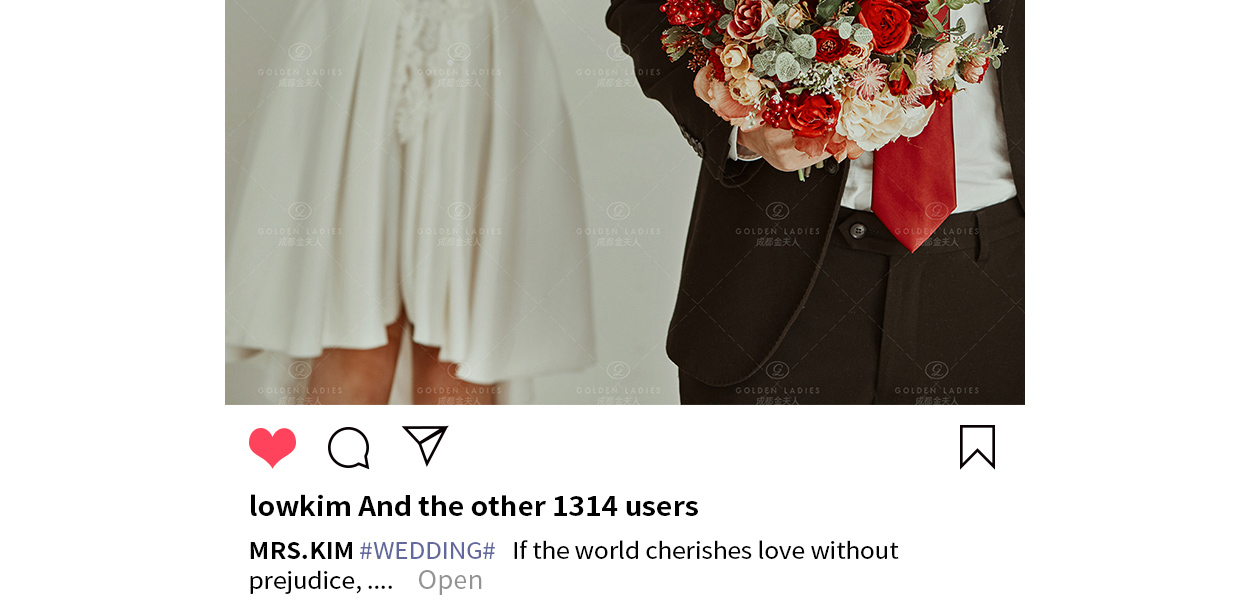1250x600 pixels.
Task: Share the post using the paper plane icon
Action: click(x=425, y=445)
